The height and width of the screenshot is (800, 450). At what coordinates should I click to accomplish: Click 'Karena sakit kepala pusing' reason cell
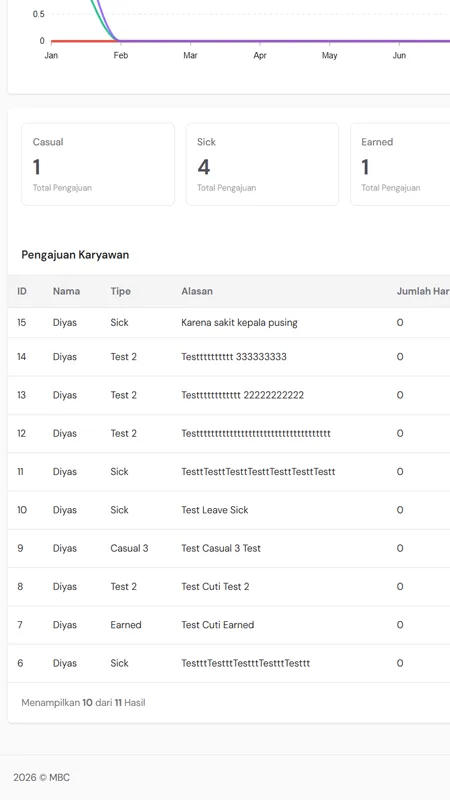pos(239,322)
